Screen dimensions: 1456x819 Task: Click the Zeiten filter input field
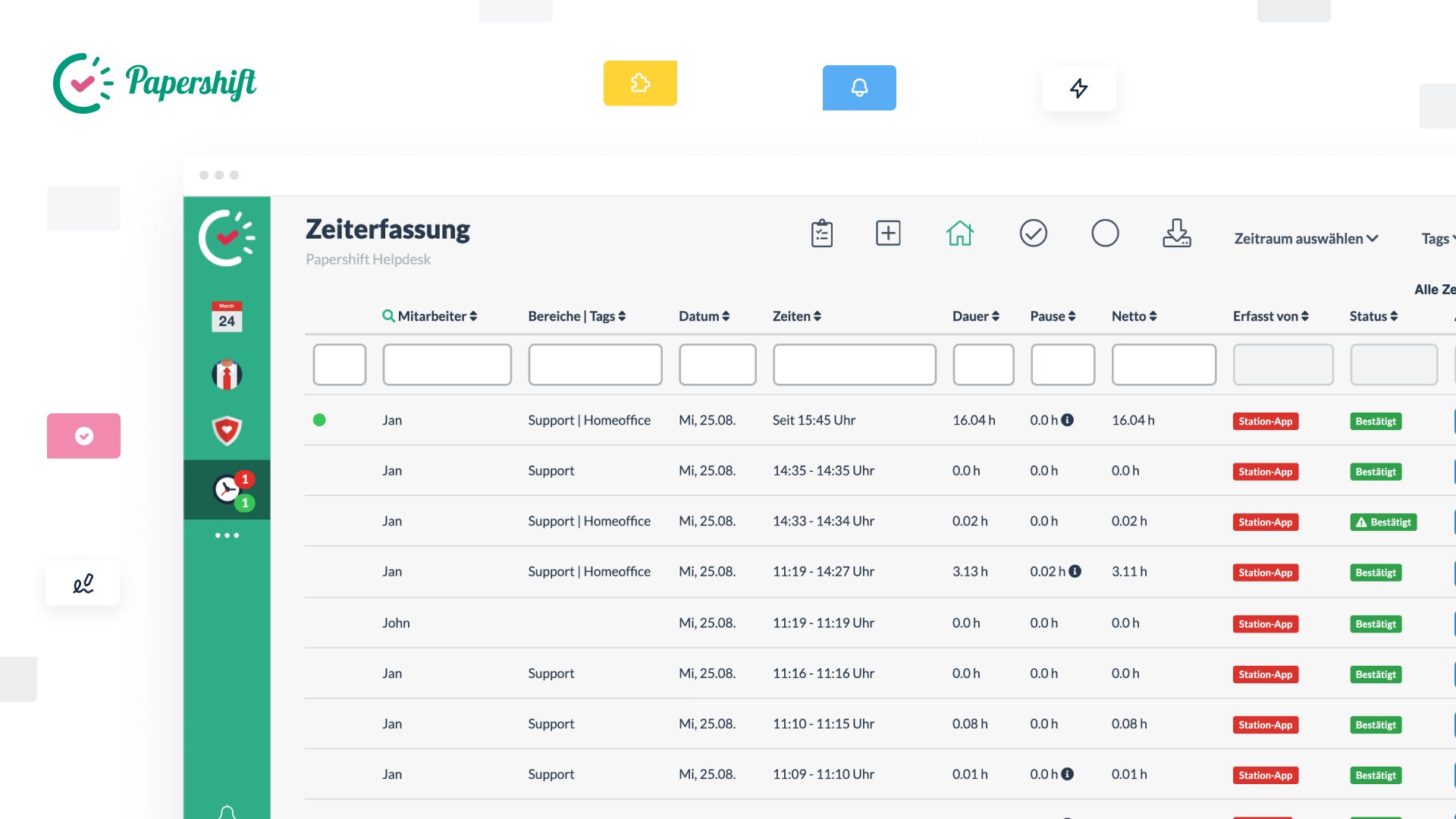(854, 365)
